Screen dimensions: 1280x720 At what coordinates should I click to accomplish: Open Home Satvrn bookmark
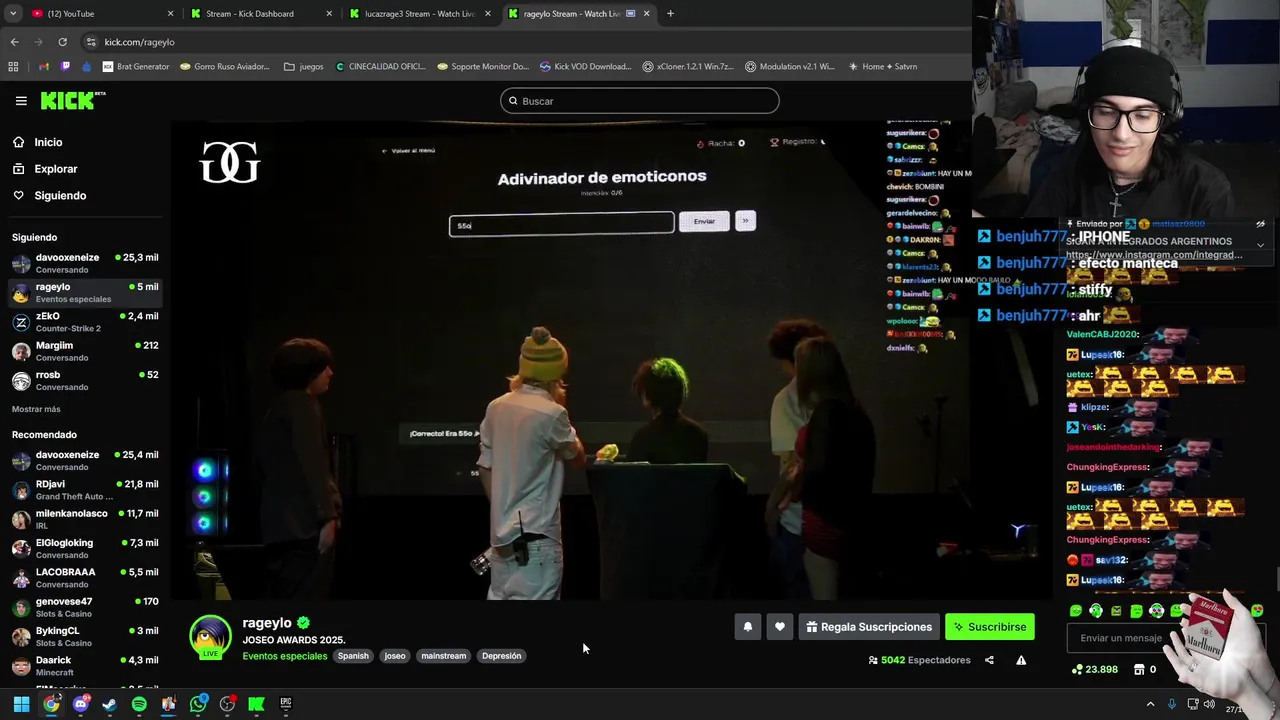[883, 67]
